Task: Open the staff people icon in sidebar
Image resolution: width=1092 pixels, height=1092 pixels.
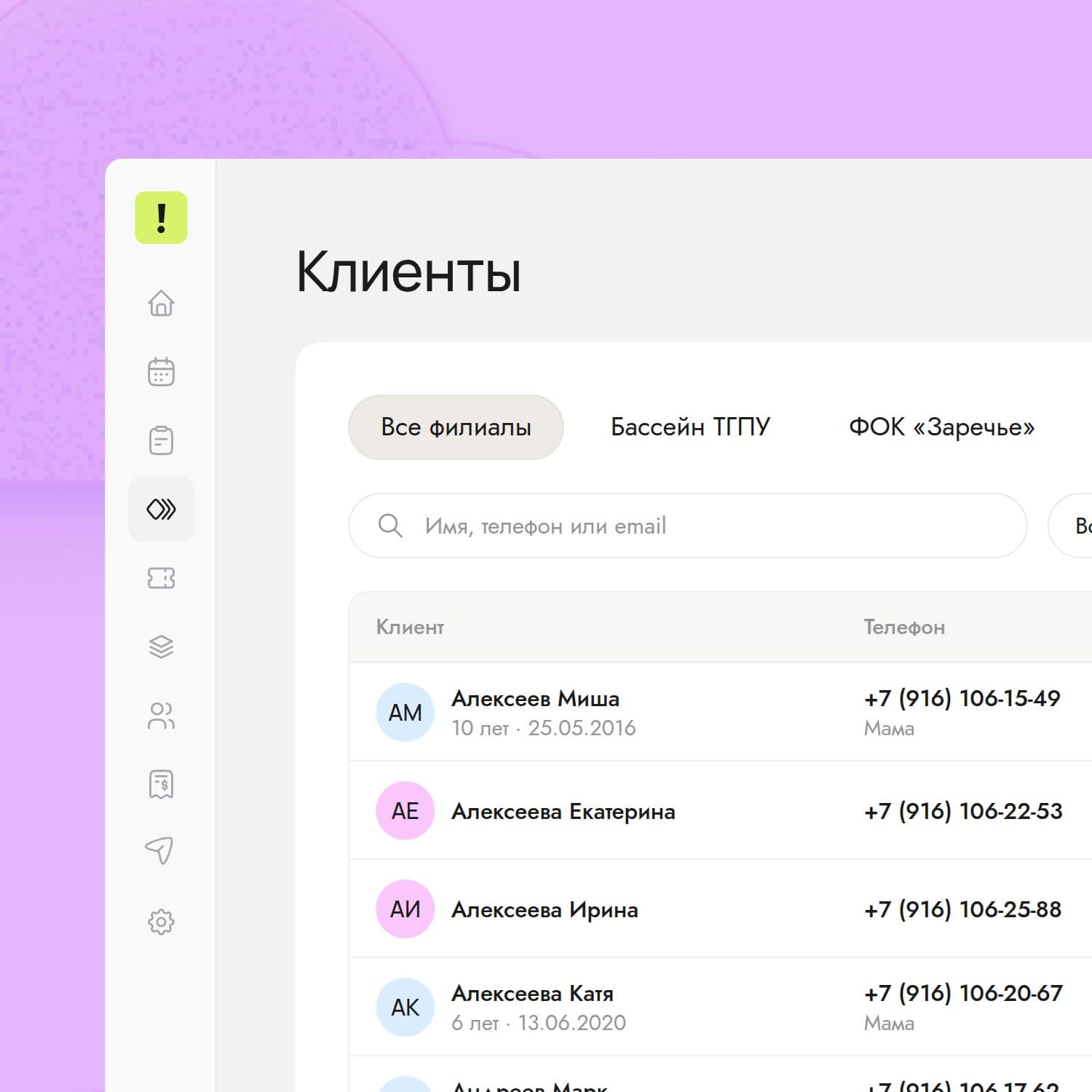Action: pos(161,716)
